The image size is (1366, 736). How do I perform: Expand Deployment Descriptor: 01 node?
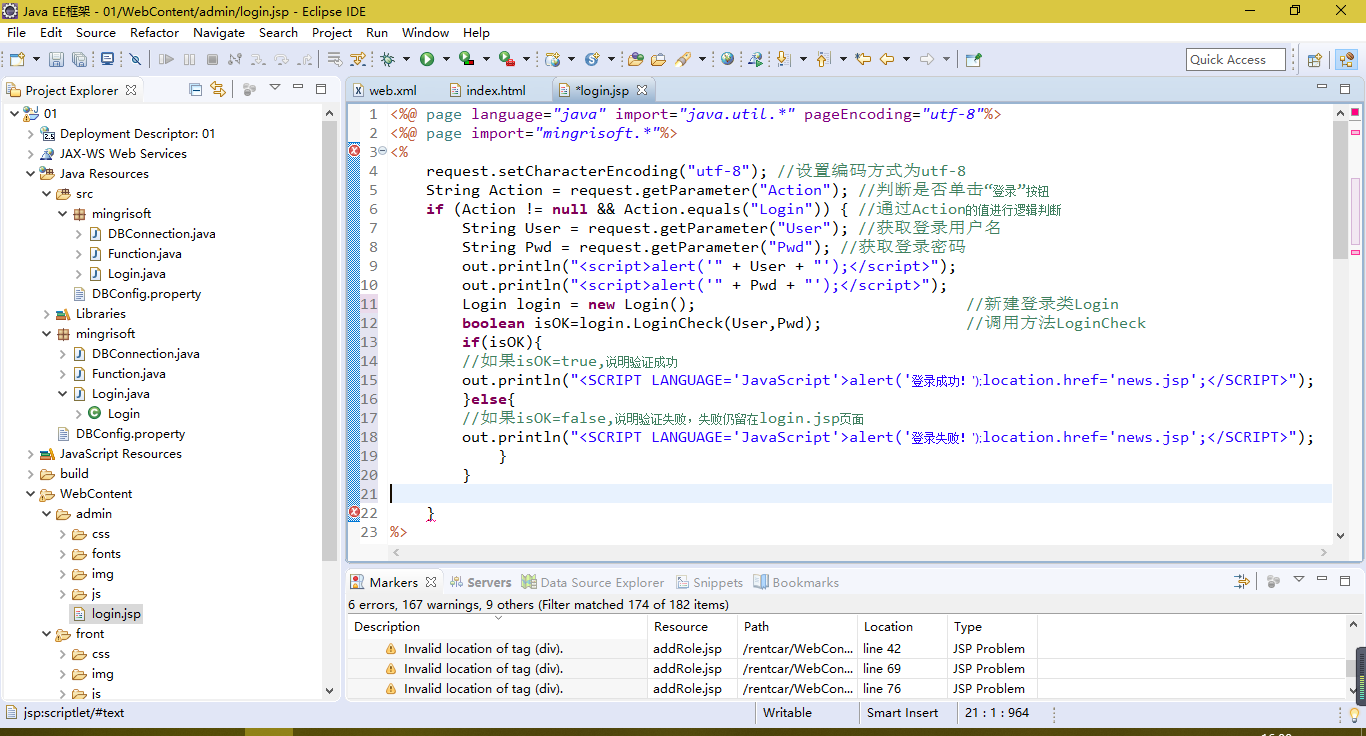coord(30,133)
